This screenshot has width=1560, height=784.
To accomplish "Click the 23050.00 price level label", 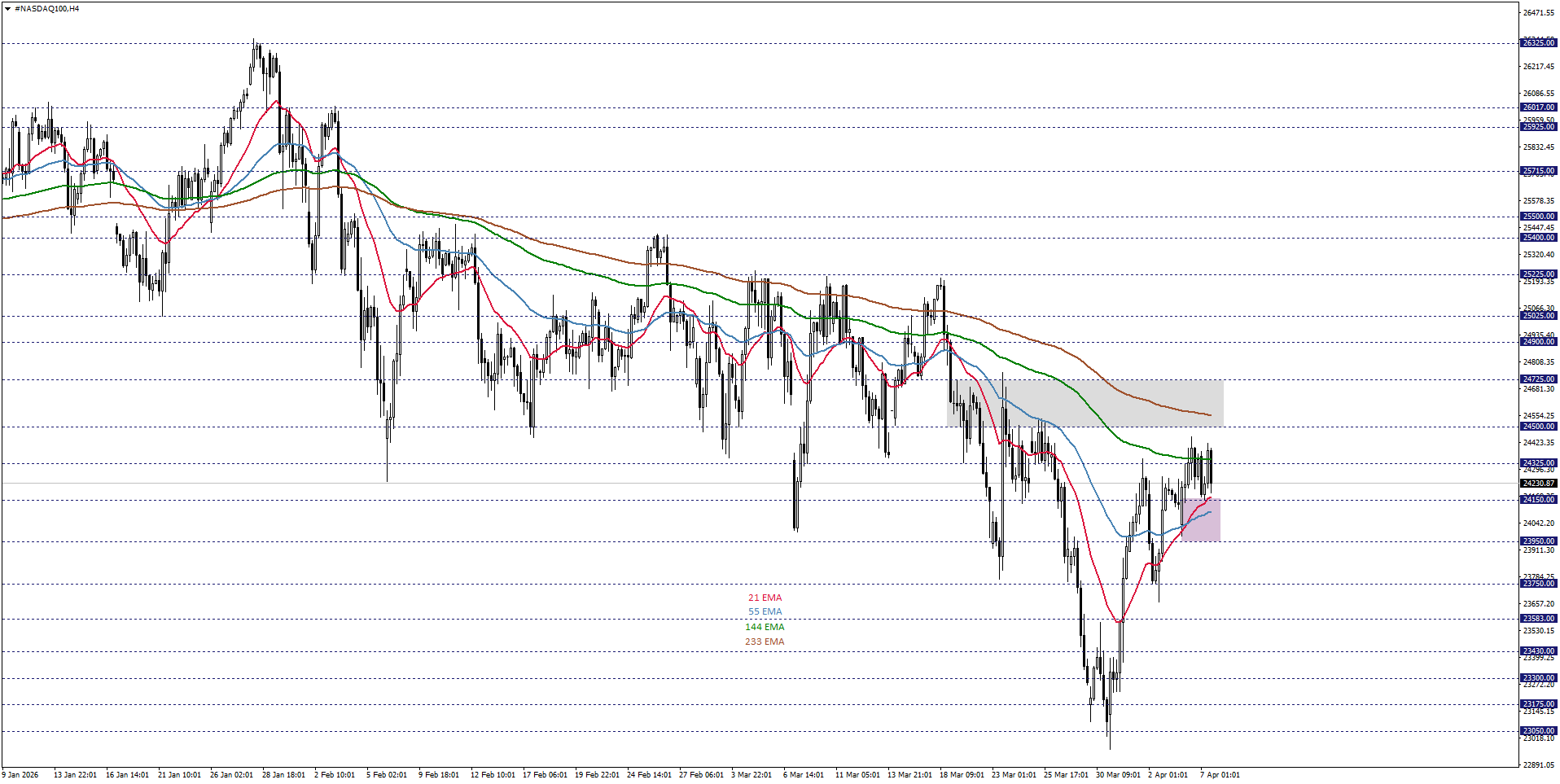I will [x=1539, y=730].
